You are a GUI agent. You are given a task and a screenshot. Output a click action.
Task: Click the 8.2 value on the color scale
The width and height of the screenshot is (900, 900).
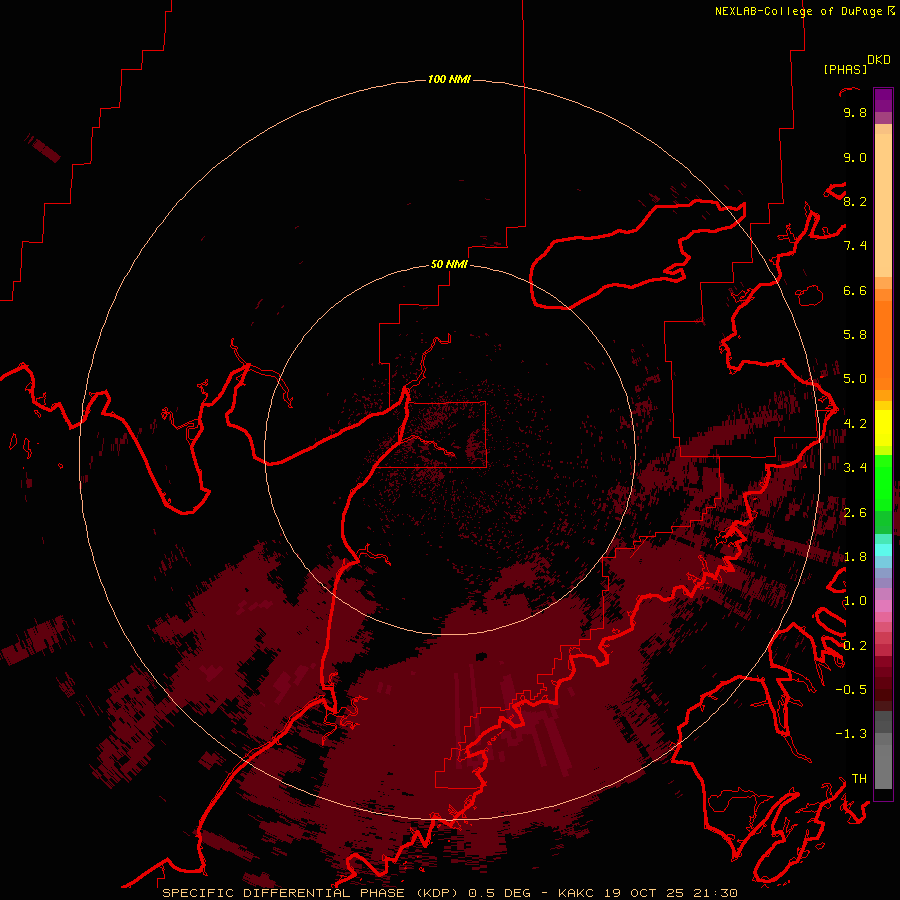pyautogui.click(x=855, y=201)
